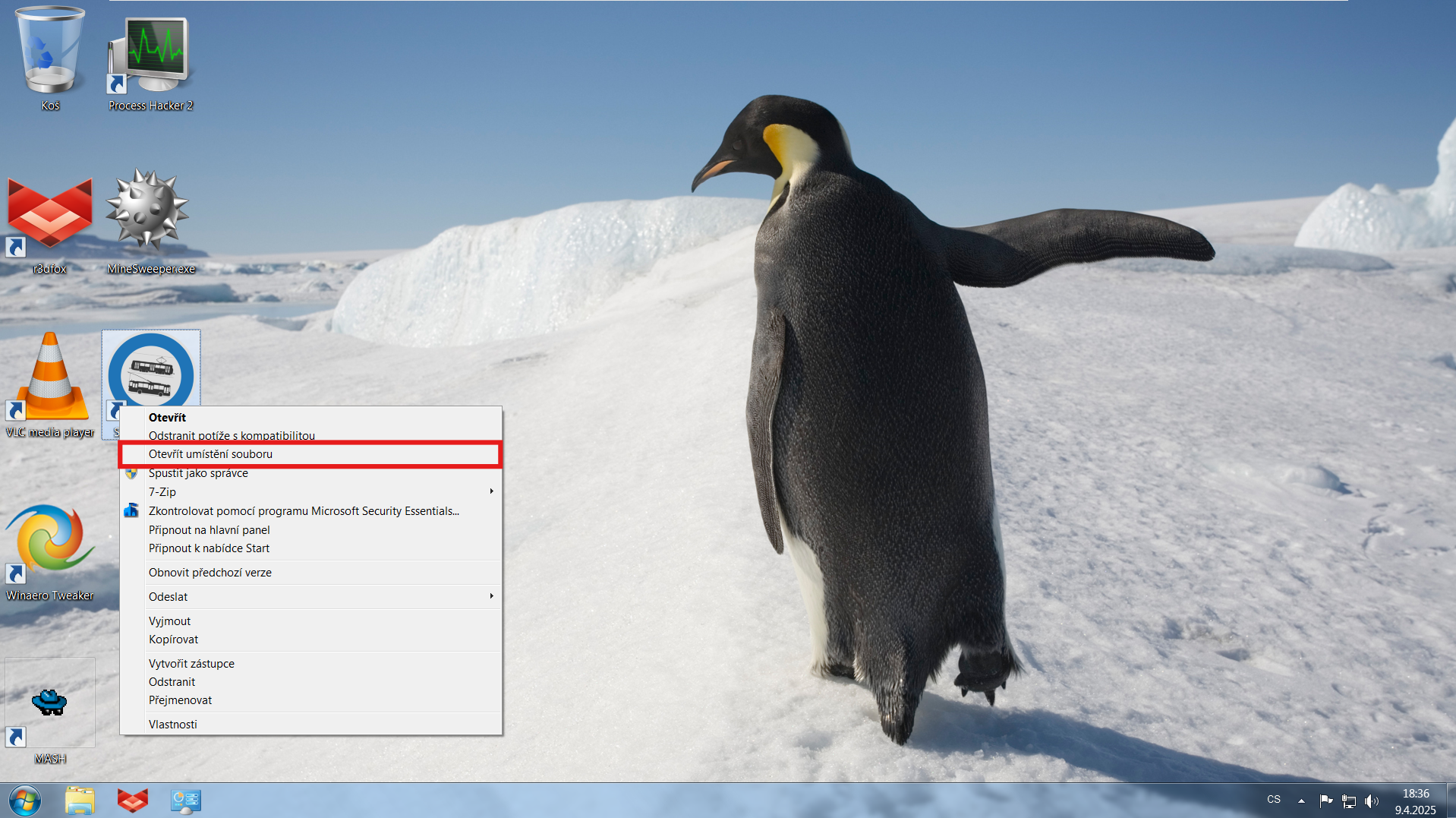This screenshot has width=1456, height=818.
Task: Select the MineSweeper.exe desktop icon
Action: [x=149, y=216]
